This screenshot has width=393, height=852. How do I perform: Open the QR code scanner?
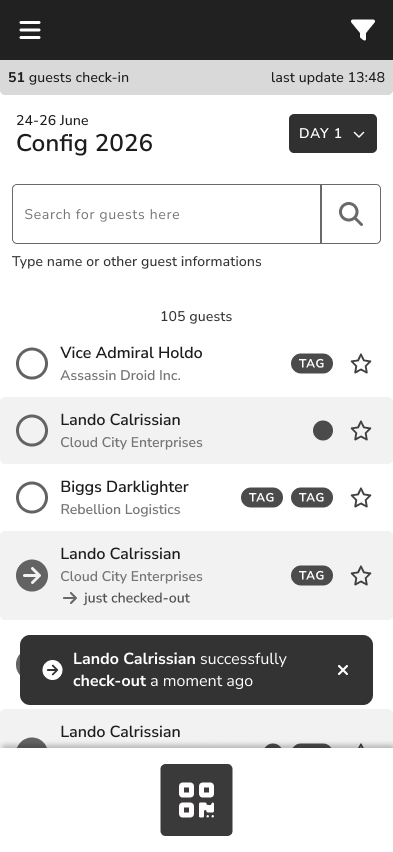(196, 800)
